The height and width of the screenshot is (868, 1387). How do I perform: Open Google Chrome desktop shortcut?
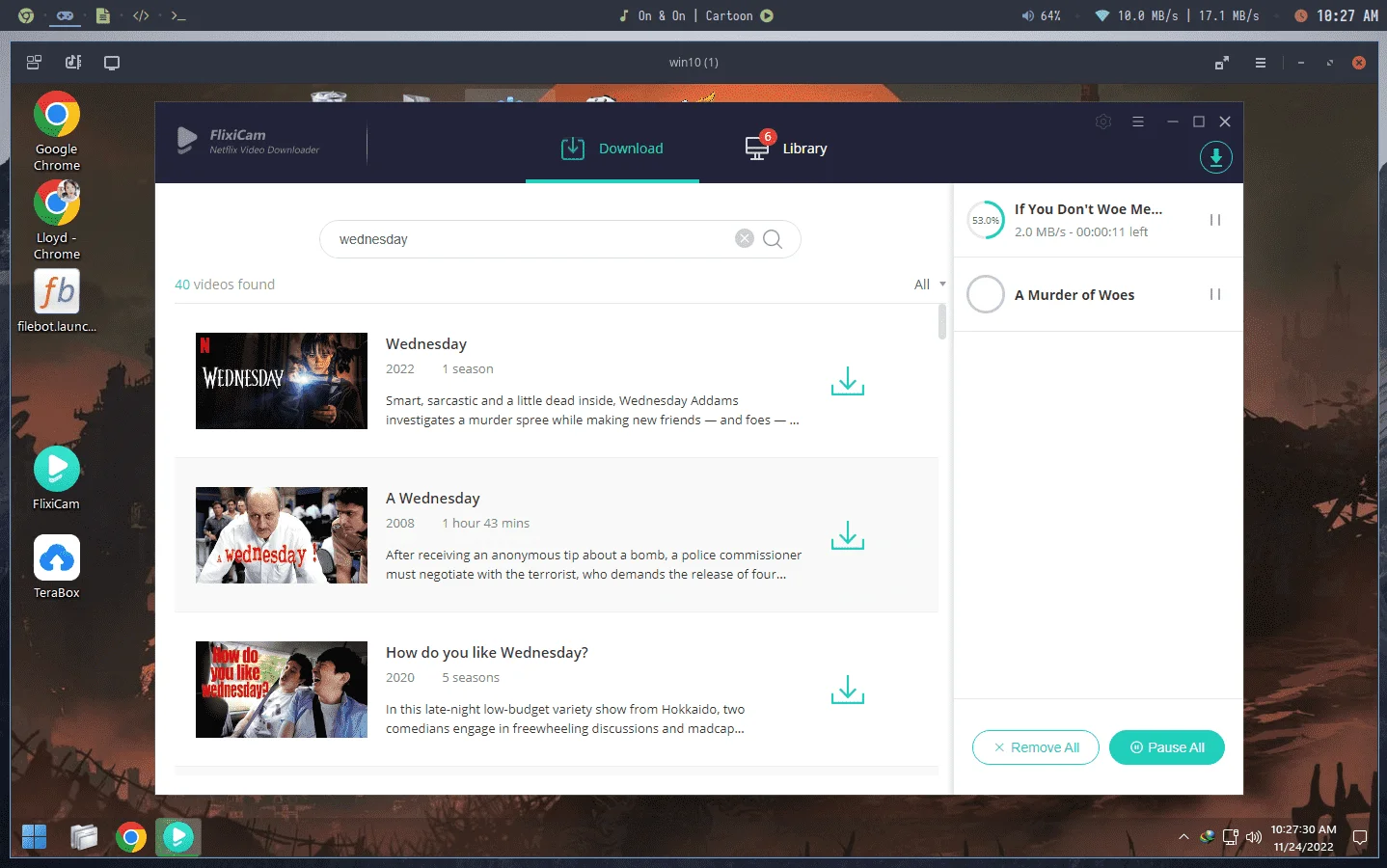pyautogui.click(x=57, y=132)
